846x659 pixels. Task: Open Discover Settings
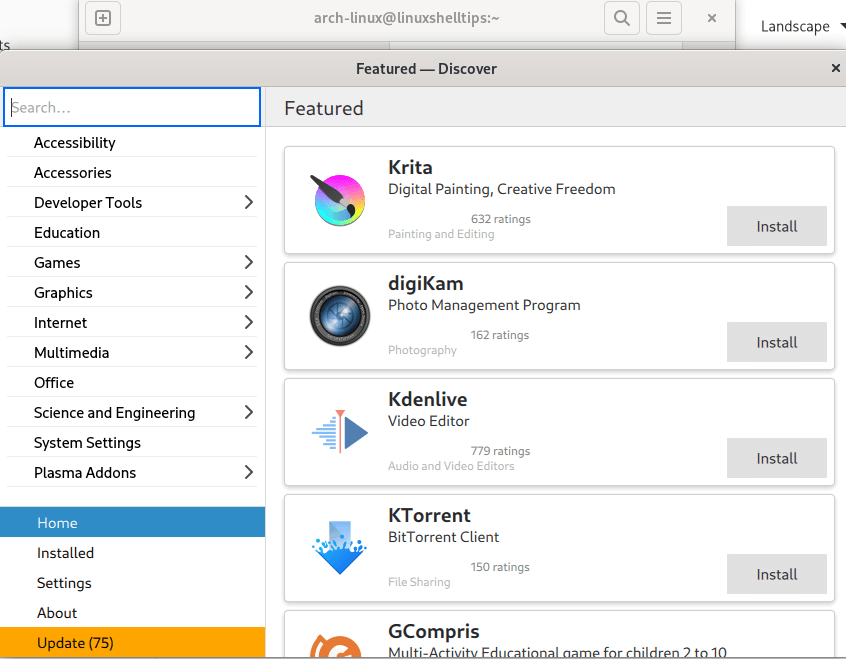[63, 582]
